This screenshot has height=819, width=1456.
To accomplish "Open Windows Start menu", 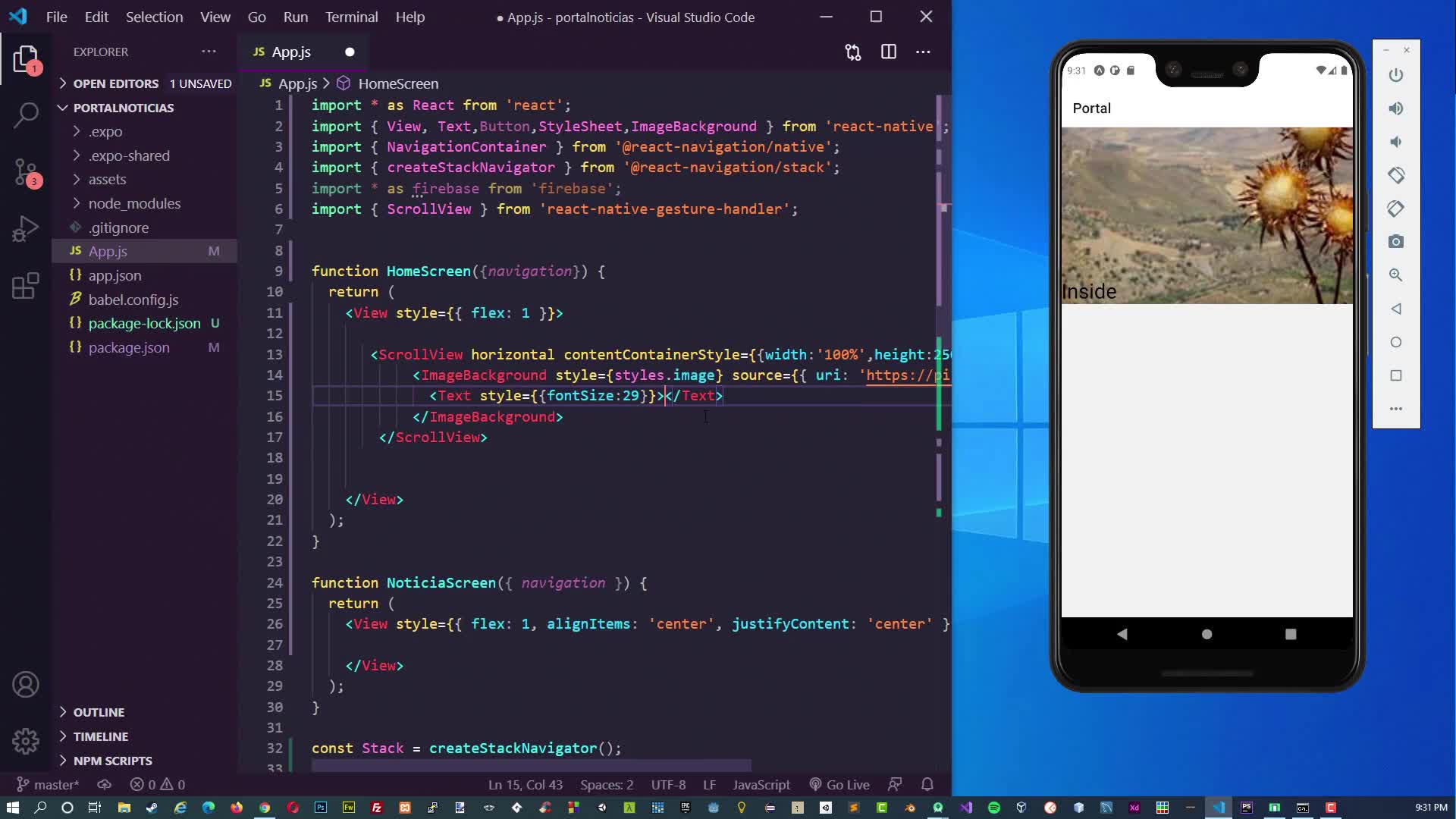I will pos(12,808).
